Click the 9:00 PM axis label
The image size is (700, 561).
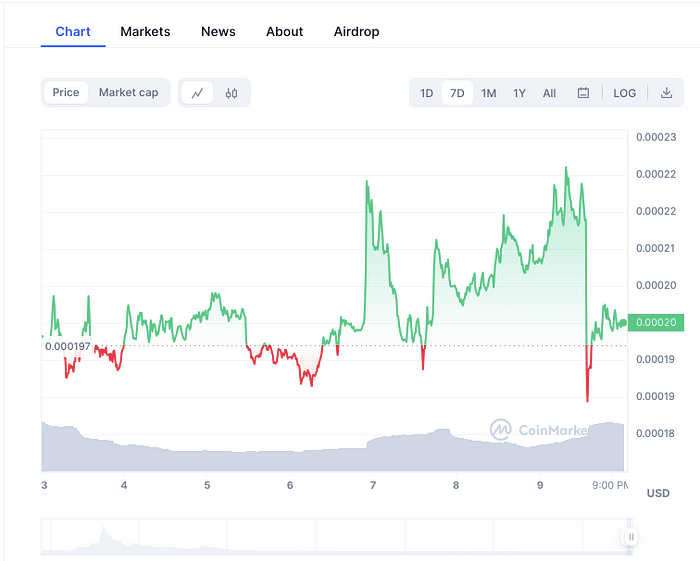(x=610, y=485)
